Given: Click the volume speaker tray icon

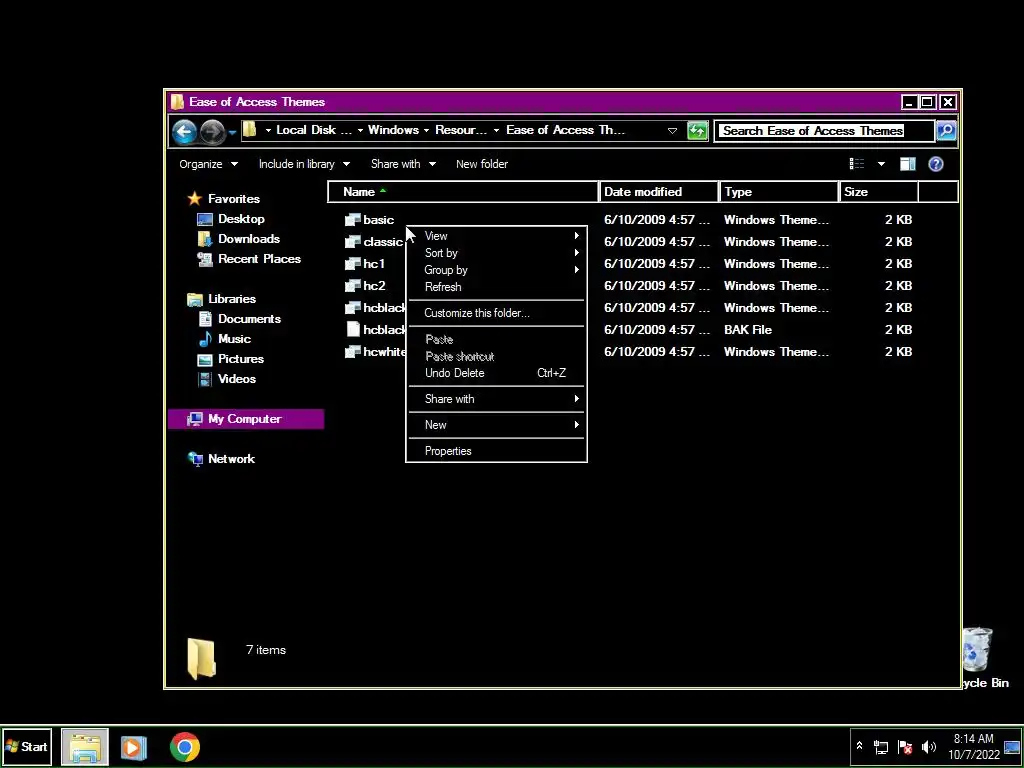Looking at the screenshot, I should pos(928,747).
